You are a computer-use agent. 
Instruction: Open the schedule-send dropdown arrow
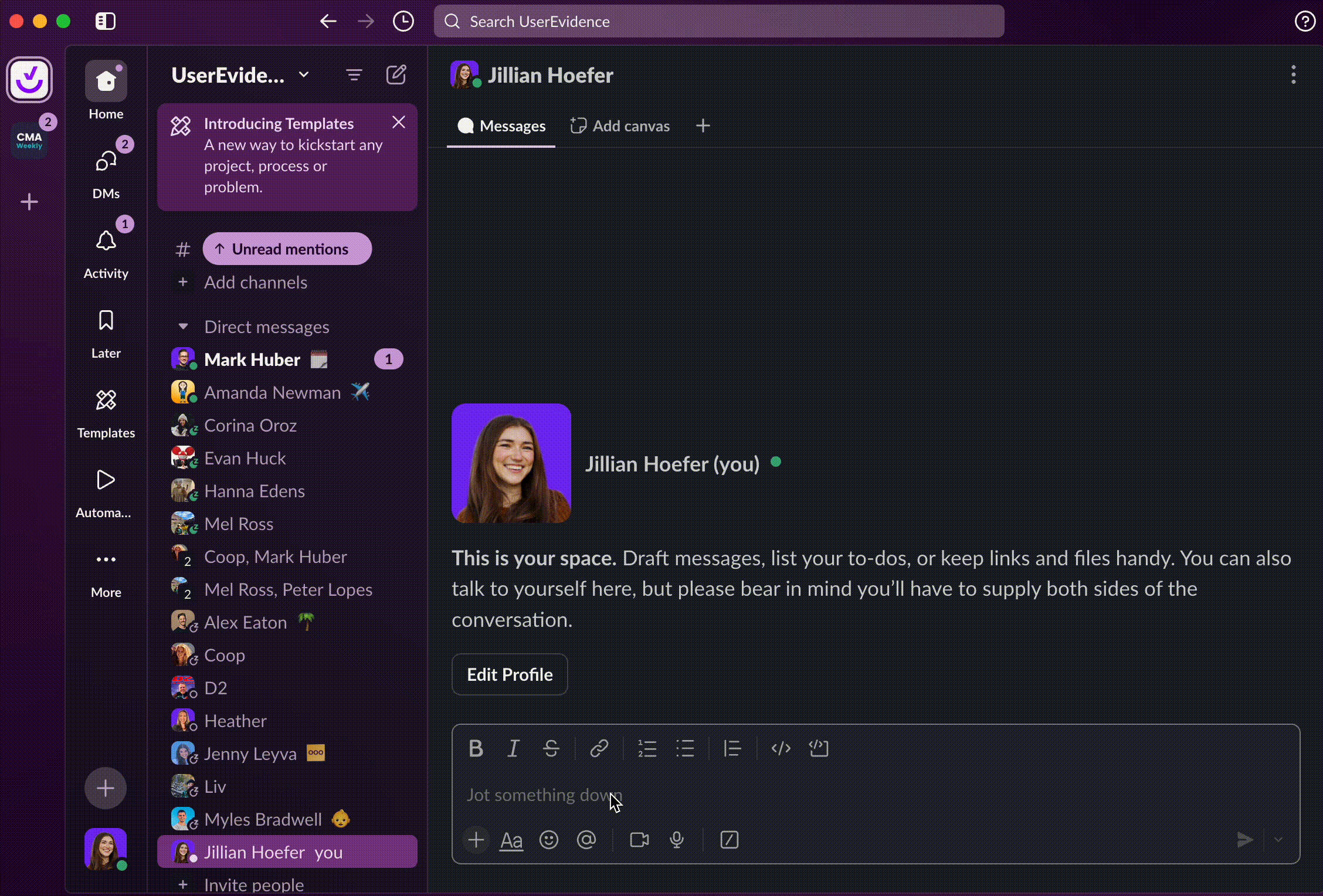pos(1278,840)
